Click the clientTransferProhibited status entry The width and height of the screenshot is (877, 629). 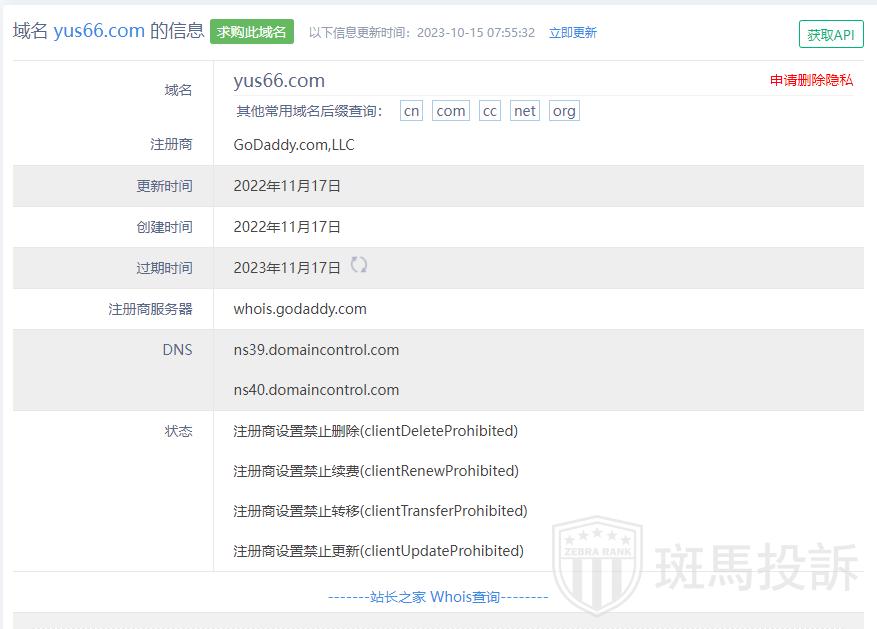(x=380, y=511)
